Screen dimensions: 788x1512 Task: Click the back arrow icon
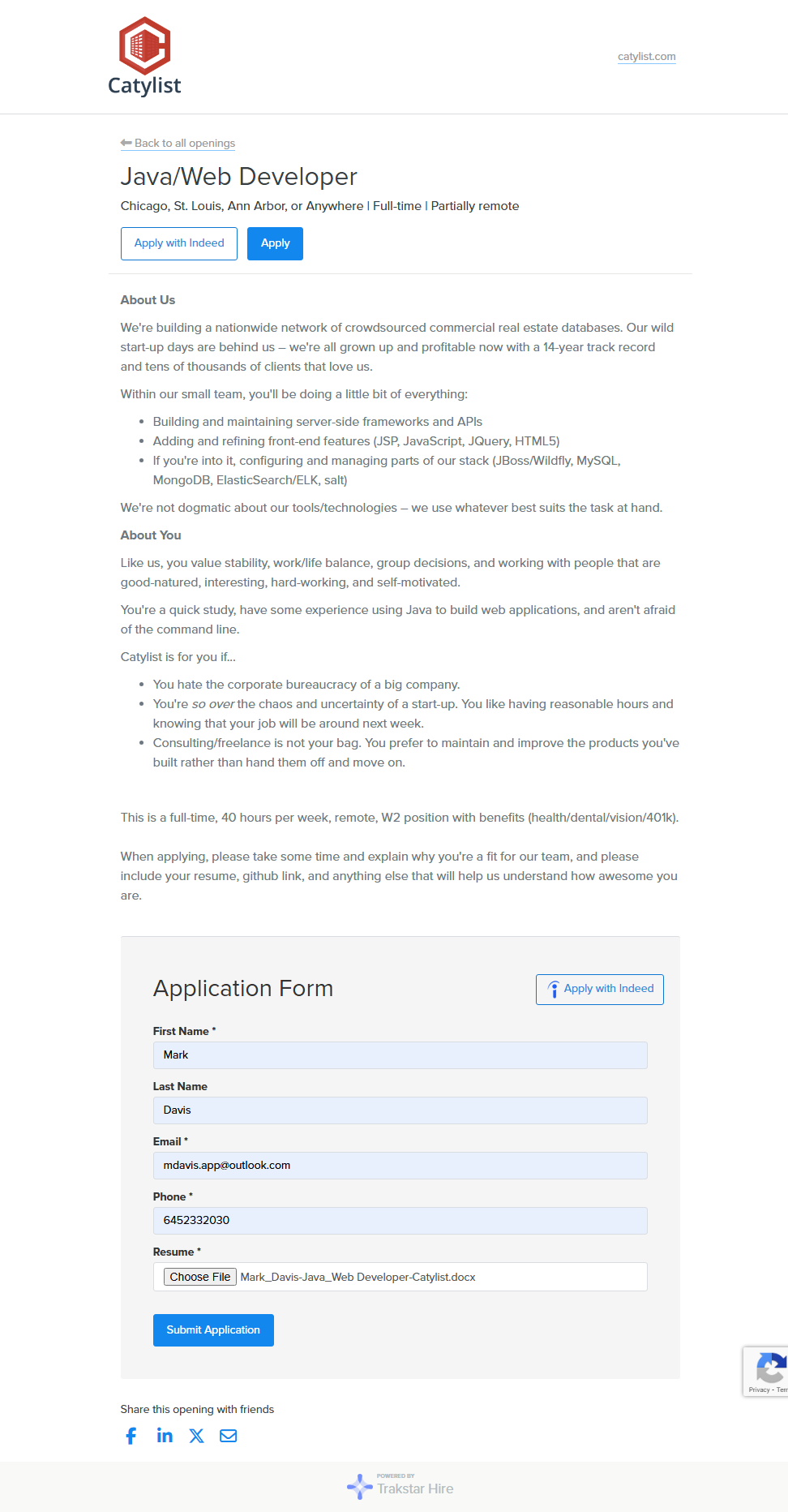pos(126,143)
